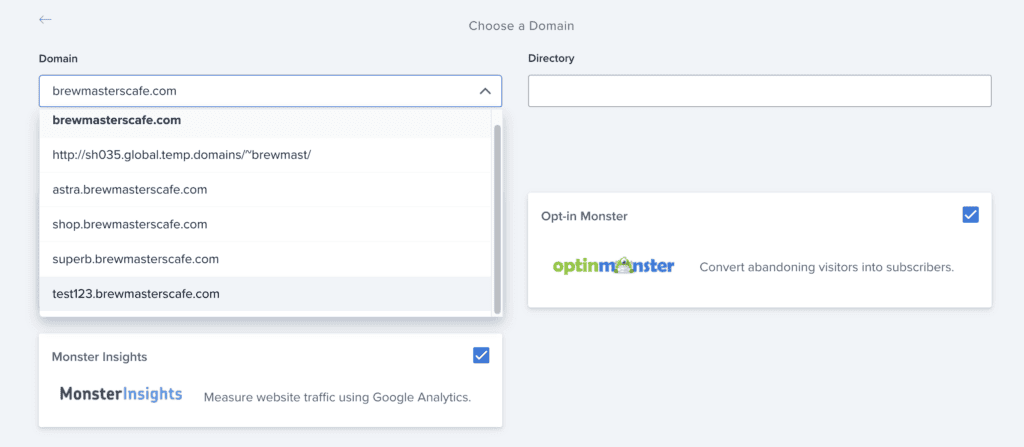Uncheck the Opt-in Monster checkbox

970,215
